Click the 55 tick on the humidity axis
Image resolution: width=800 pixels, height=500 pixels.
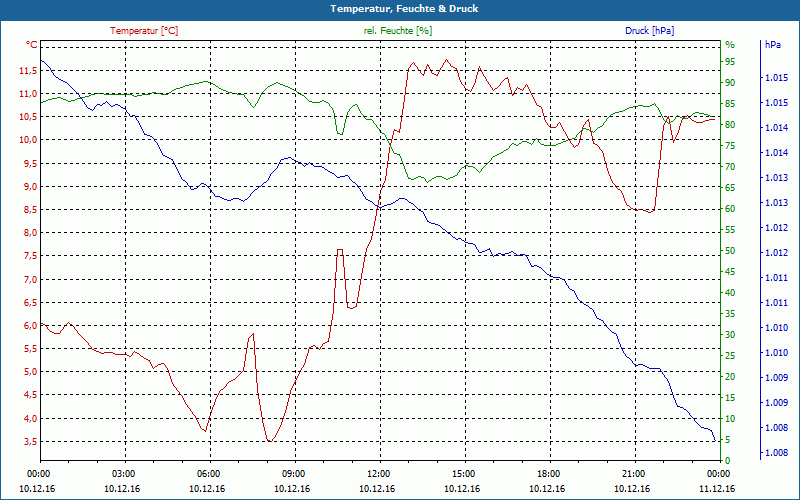(730, 230)
